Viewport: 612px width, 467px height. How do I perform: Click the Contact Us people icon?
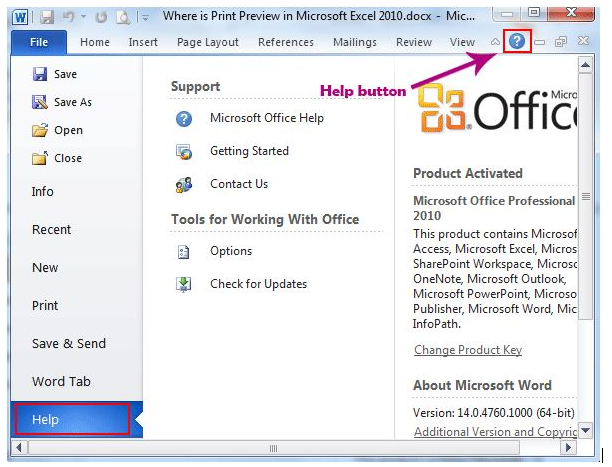click(184, 185)
